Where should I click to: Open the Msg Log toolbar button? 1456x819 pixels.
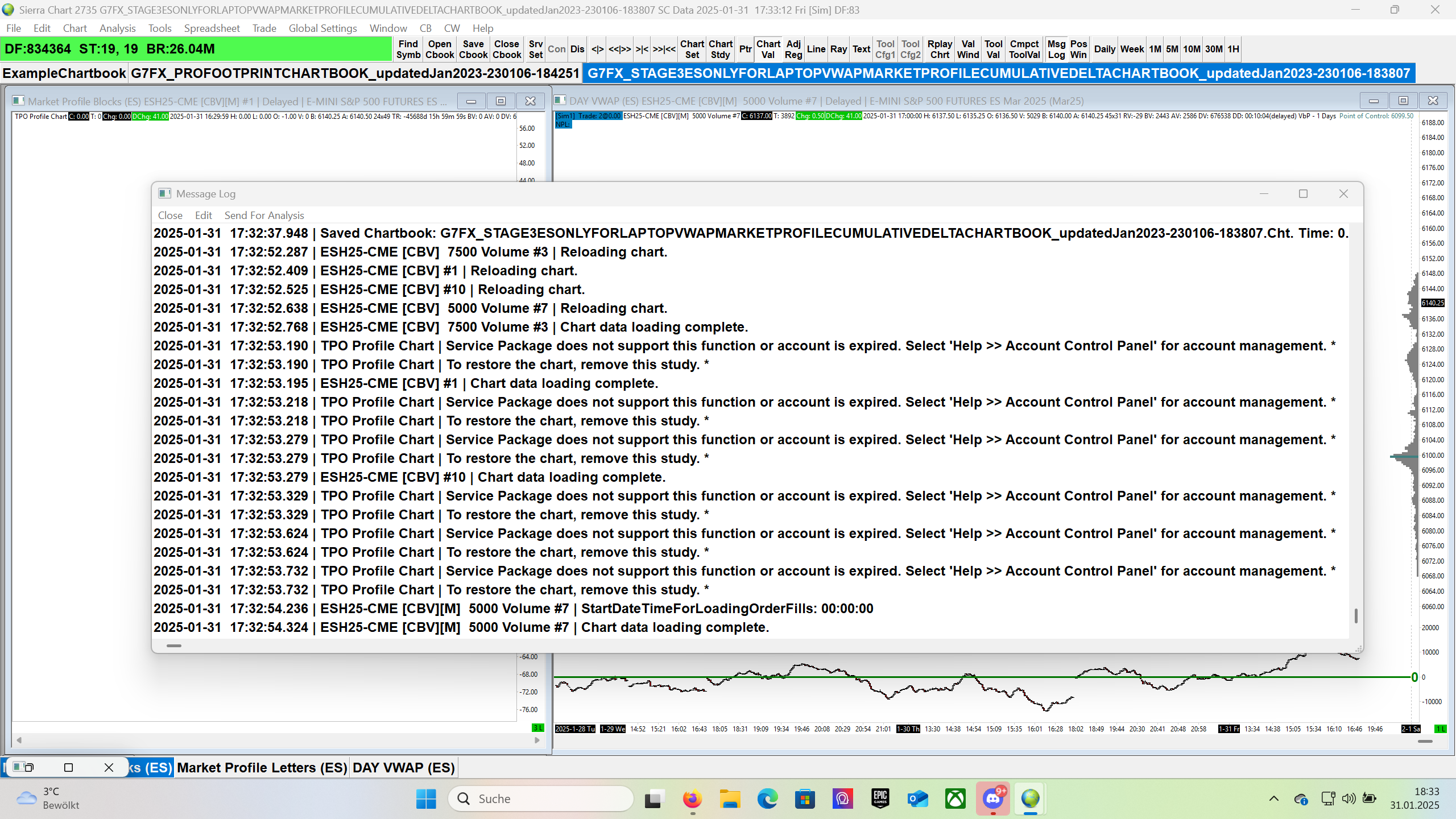coord(1056,49)
